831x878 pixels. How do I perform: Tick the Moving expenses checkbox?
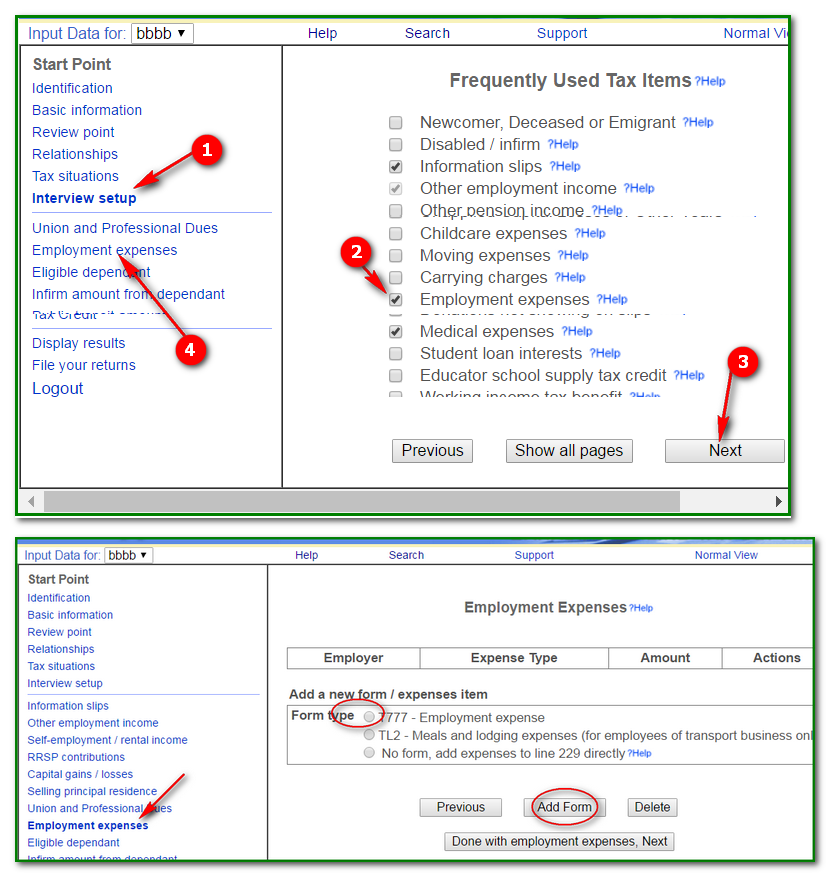pyautogui.click(x=395, y=255)
